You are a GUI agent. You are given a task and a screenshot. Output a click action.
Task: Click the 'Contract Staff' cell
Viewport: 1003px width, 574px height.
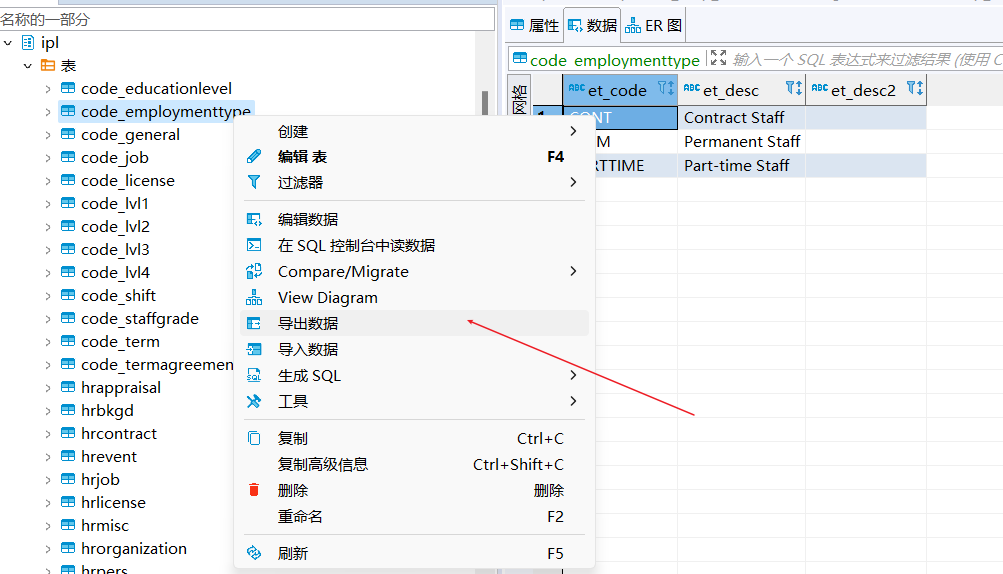pos(741,118)
